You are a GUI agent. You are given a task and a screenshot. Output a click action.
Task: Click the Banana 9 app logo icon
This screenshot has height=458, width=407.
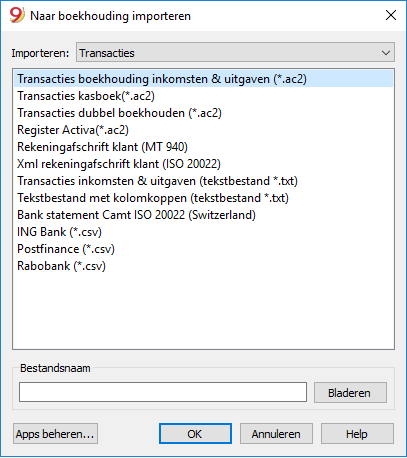pos(17,15)
